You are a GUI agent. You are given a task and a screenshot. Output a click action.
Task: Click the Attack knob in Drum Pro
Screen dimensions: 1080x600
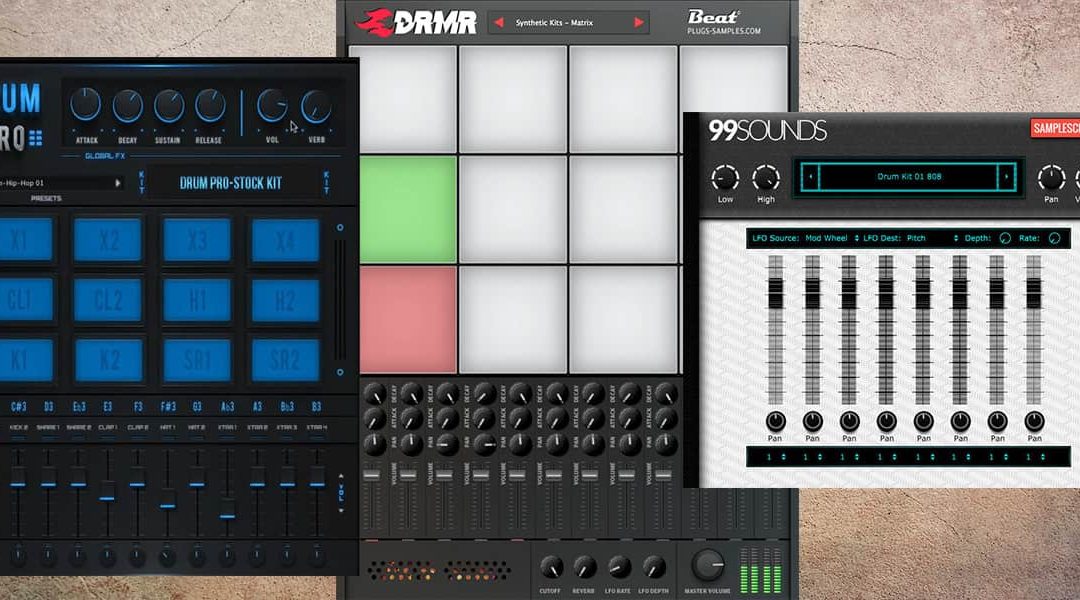86,105
